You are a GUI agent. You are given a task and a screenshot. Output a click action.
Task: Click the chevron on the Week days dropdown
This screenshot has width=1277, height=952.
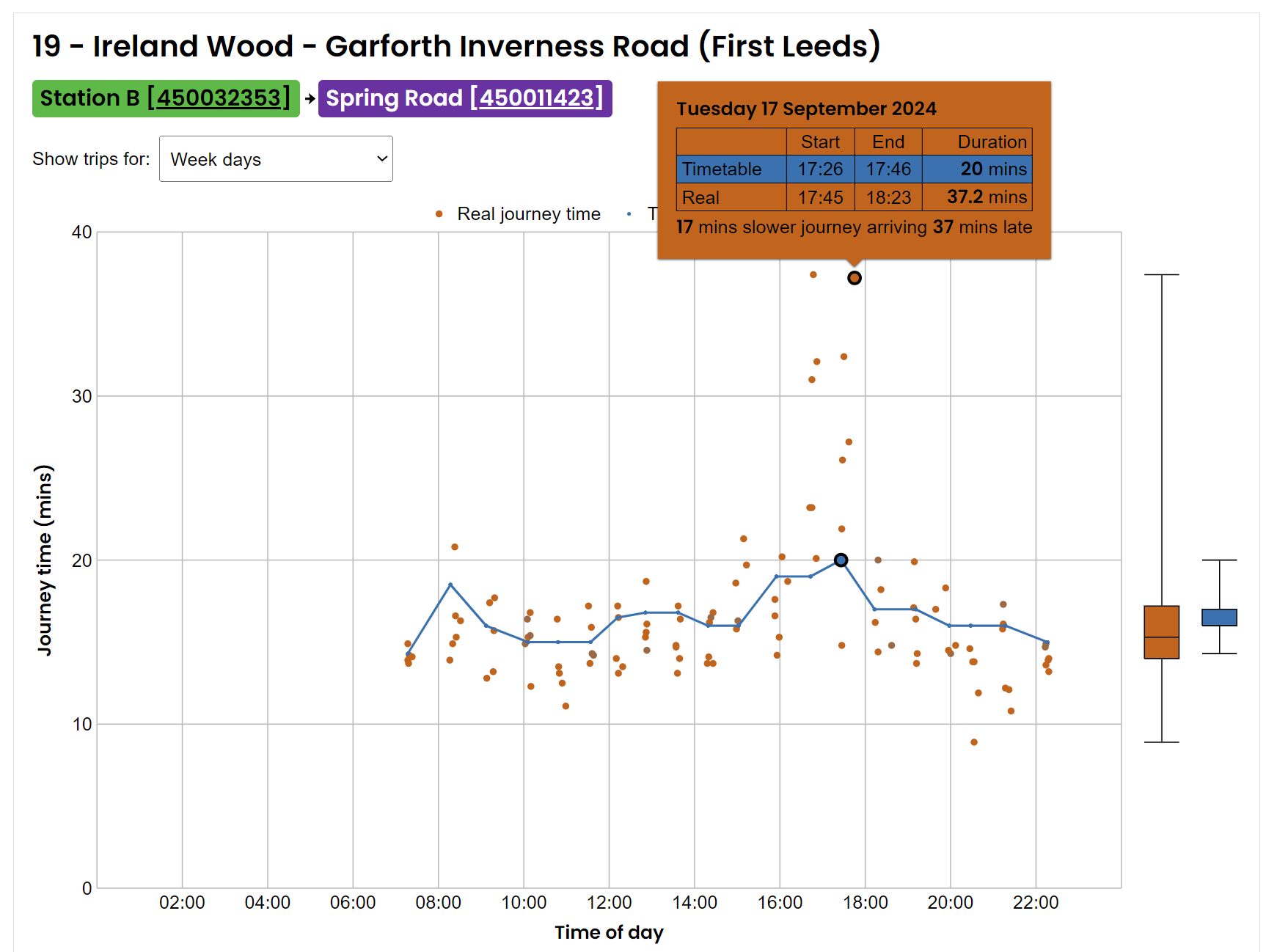pos(381,159)
